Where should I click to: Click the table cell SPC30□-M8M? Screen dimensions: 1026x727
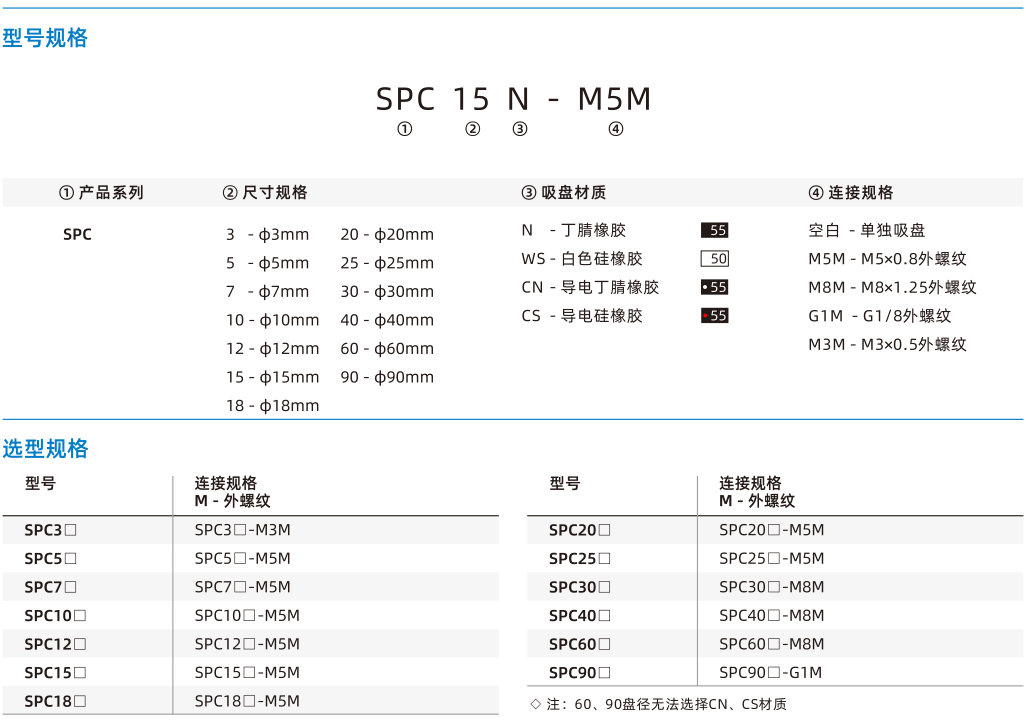[772, 587]
